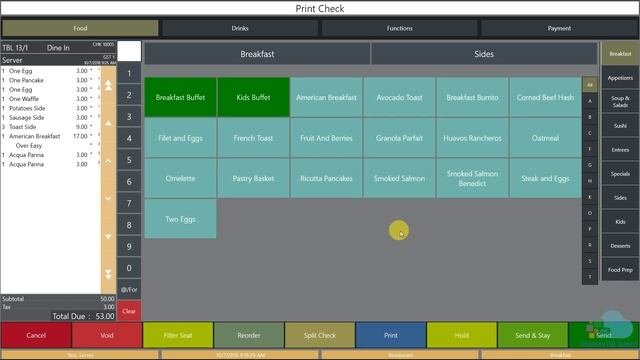The width and height of the screenshot is (640, 360).
Task: Filter items by letter O
Action: click(590, 213)
